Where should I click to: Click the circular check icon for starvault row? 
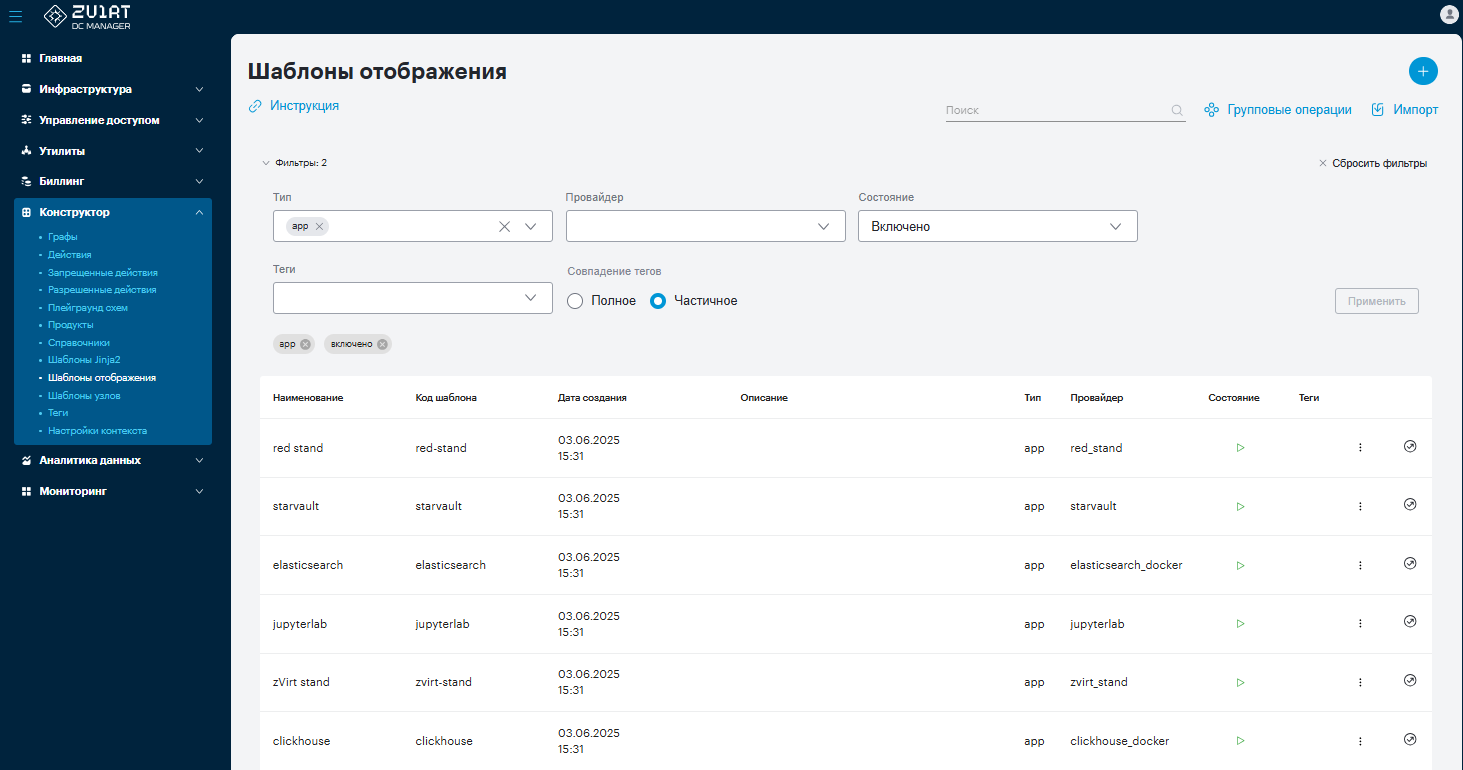[x=1410, y=505]
